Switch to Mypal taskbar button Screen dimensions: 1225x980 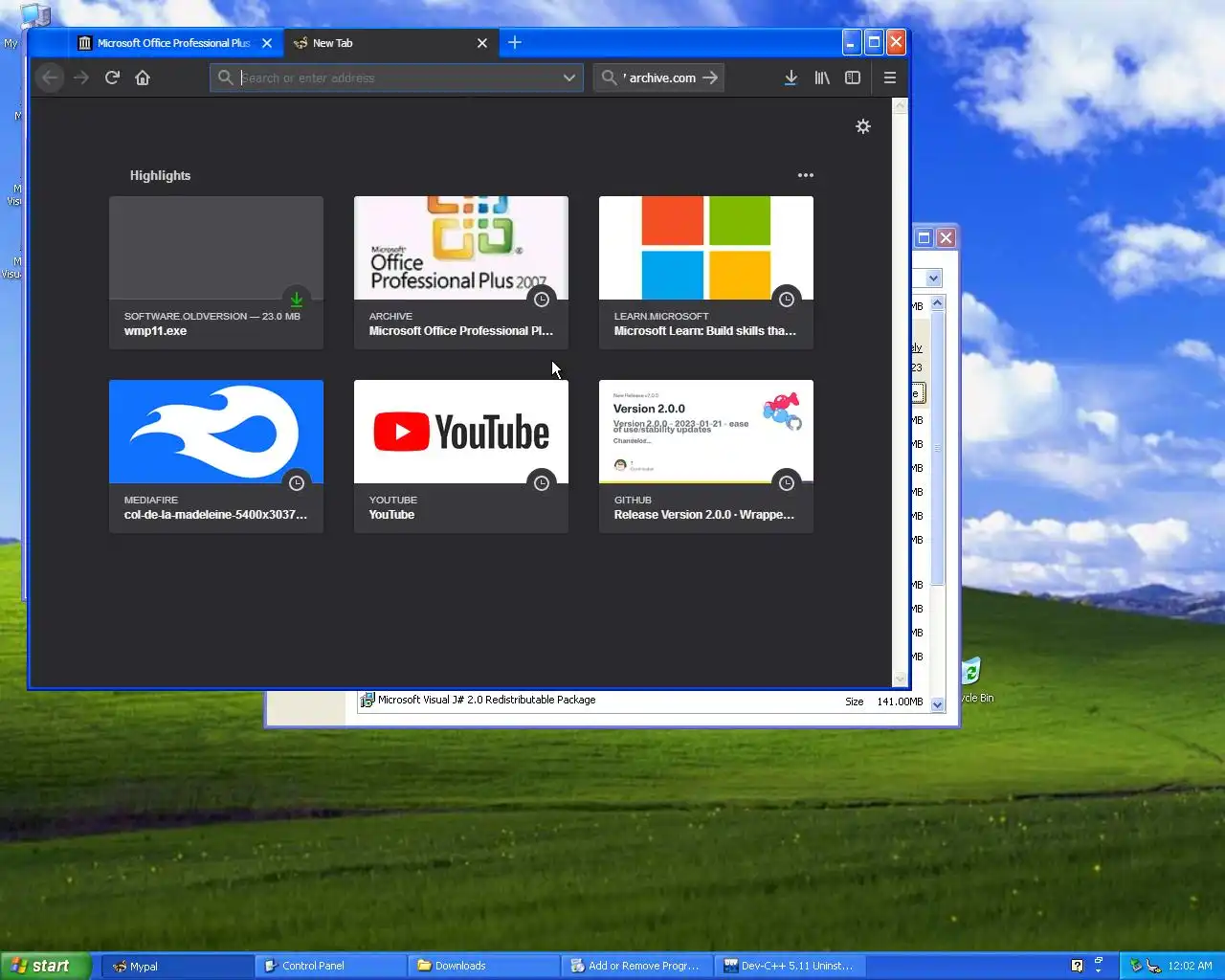pos(178,966)
